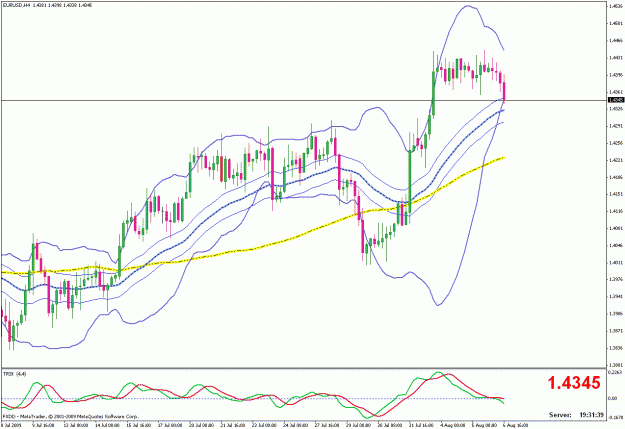The width and height of the screenshot is (625, 429).
Task: Click the large red 1.4345 price label
Action: (574, 383)
